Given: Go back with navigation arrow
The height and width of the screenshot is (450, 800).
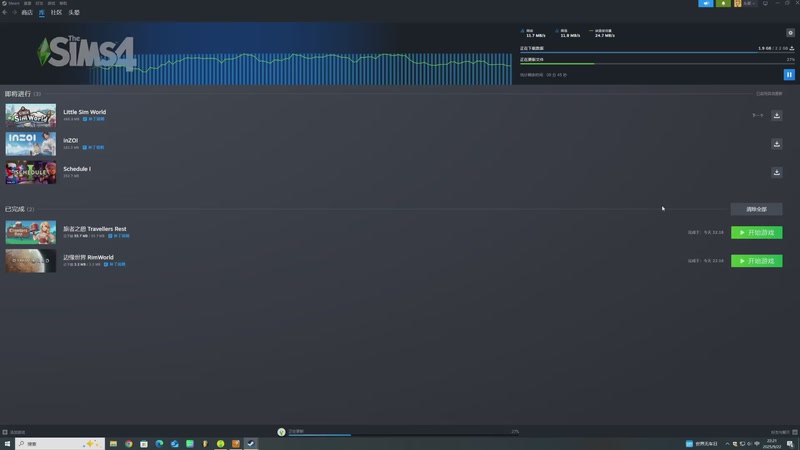Looking at the screenshot, I should [5, 12].
